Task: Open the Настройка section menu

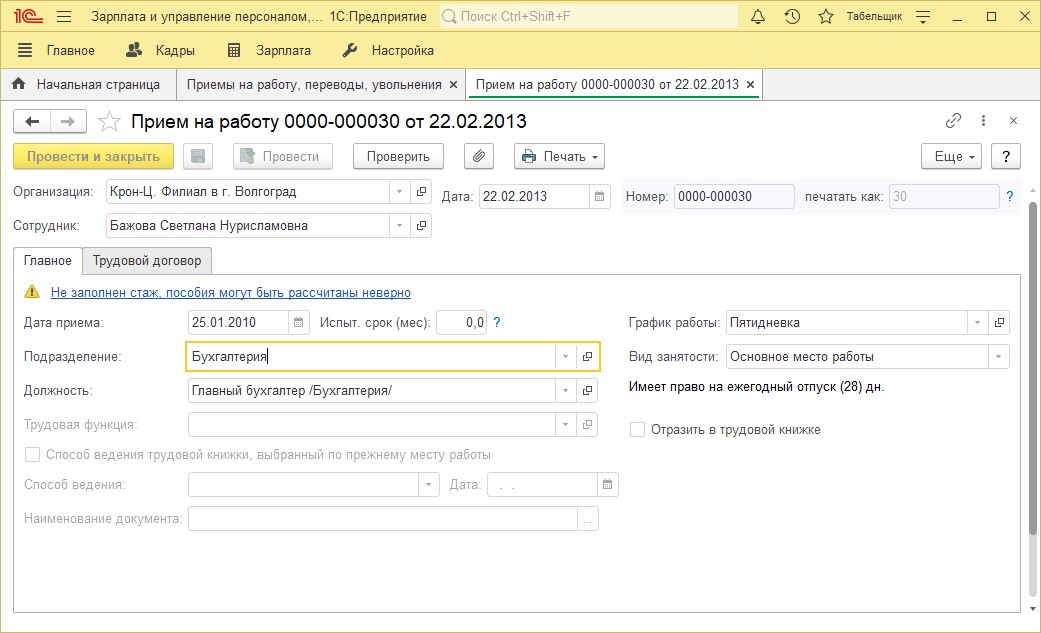Action: pyautogui.click(x=388, y=50)
